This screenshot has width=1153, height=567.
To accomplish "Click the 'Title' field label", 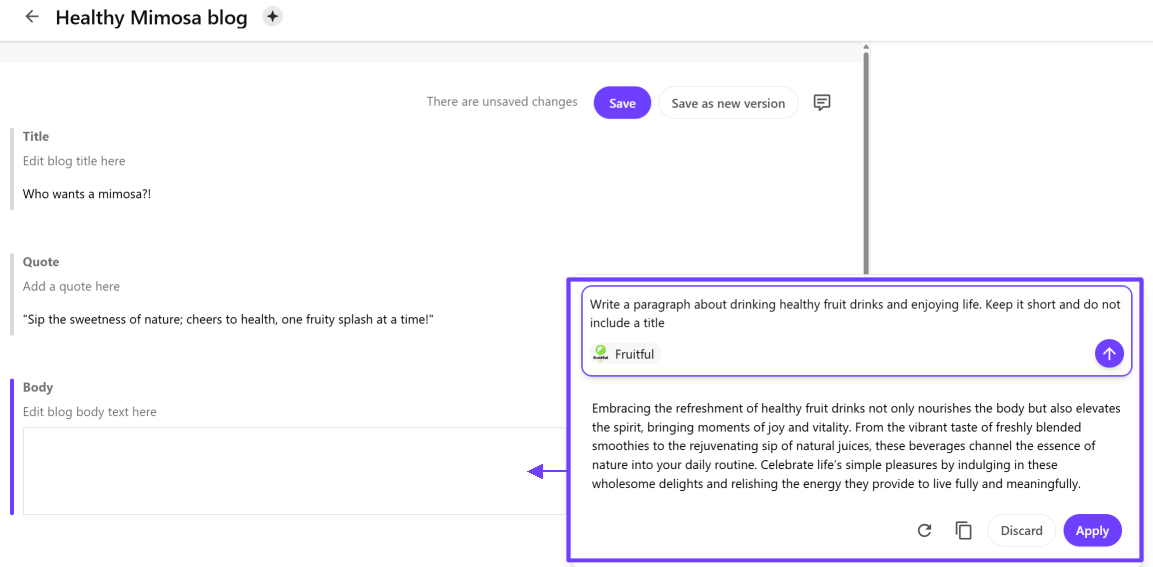I will point(36,136).
